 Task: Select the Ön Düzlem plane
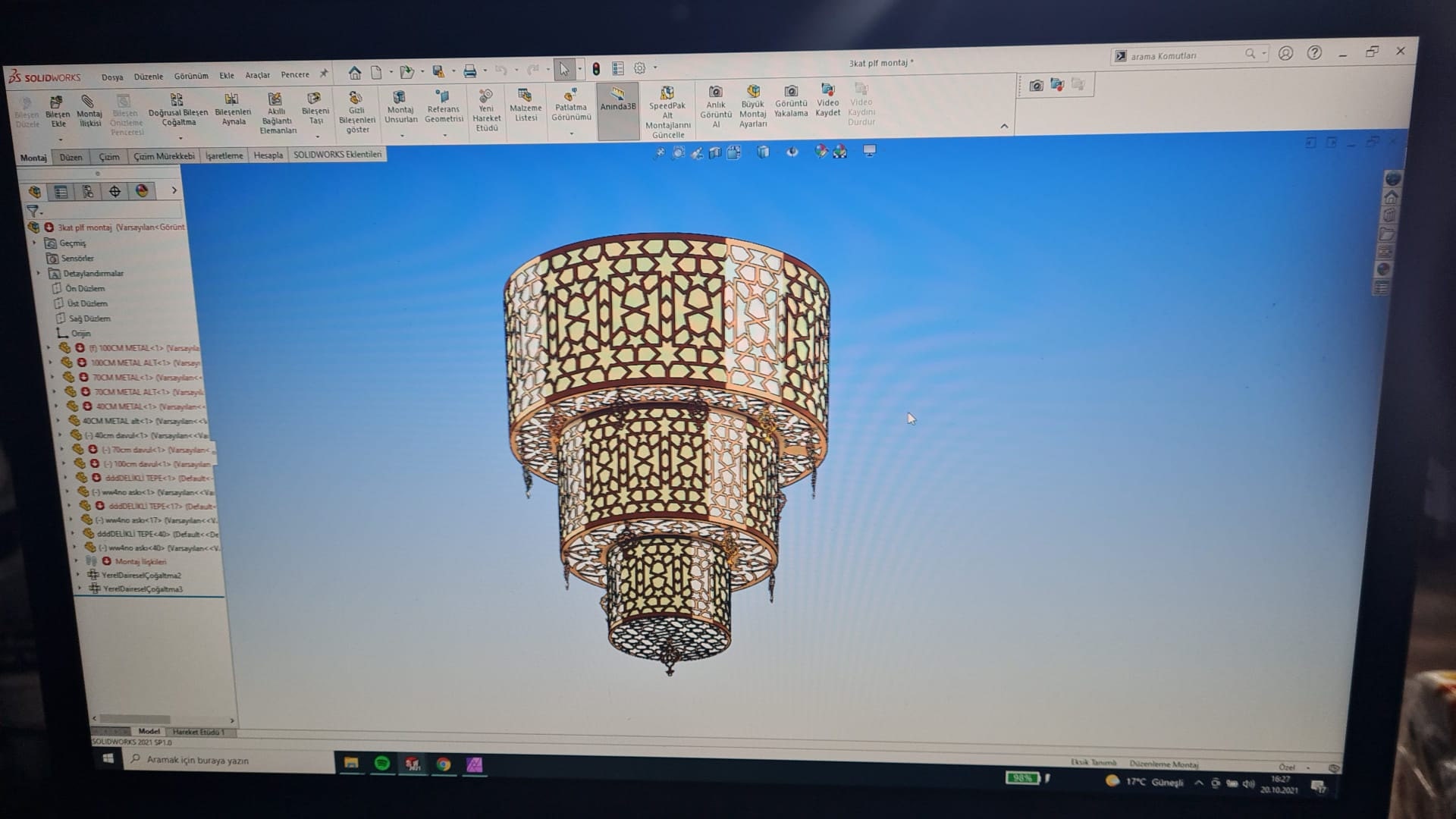(x=85, y=288)
